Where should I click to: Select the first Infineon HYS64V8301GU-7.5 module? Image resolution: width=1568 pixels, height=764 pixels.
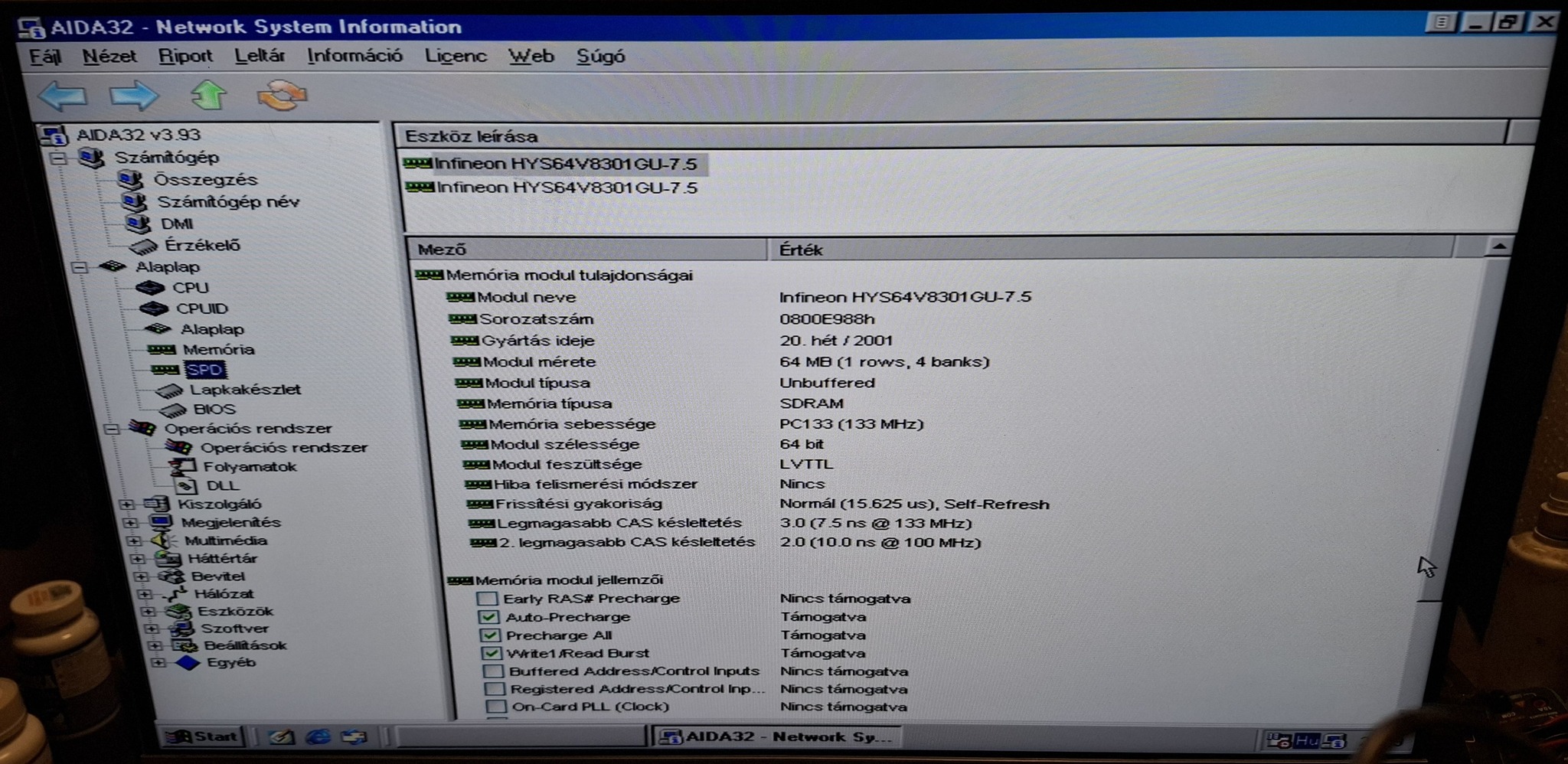pos(566,164)
